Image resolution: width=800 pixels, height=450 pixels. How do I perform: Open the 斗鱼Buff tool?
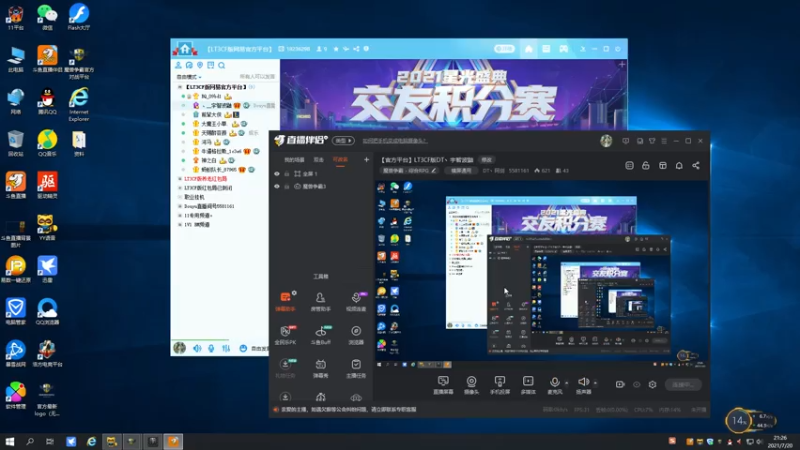(x=320, y=335)
